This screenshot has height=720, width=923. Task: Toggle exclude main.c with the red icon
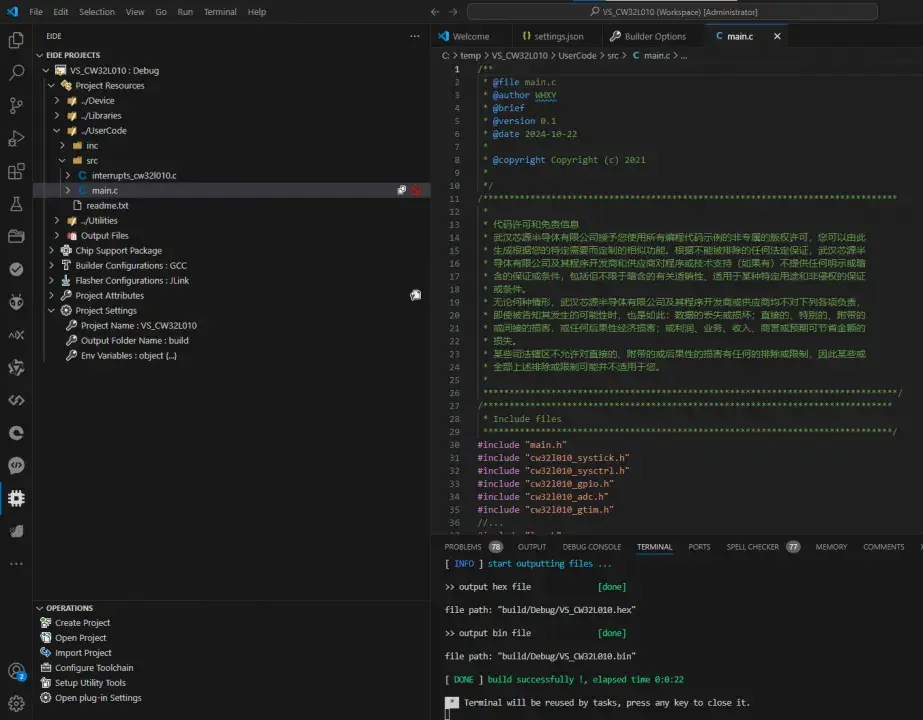(x=417, y=190)
